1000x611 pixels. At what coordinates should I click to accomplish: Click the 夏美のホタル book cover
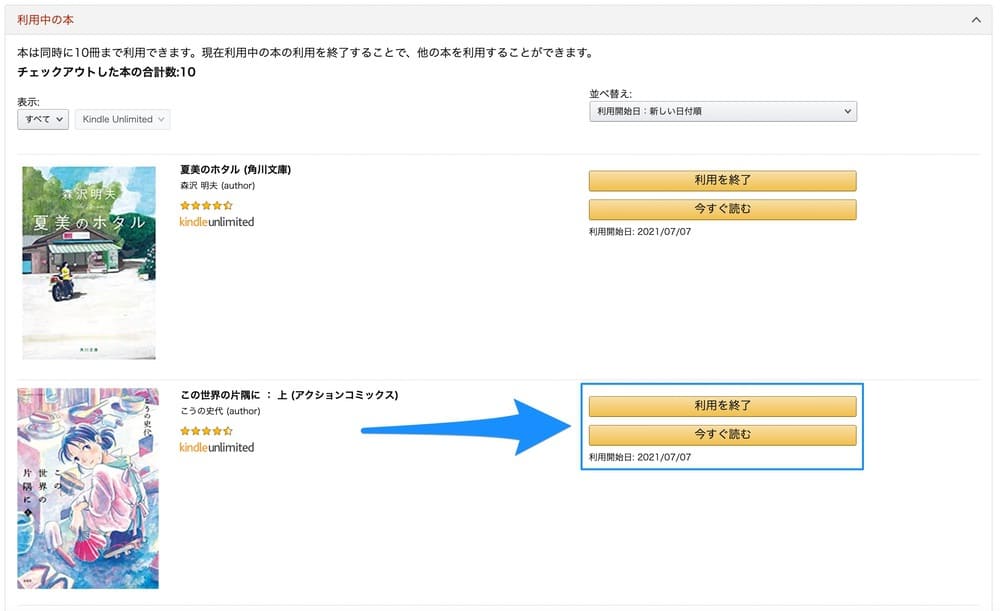(89, 262)
